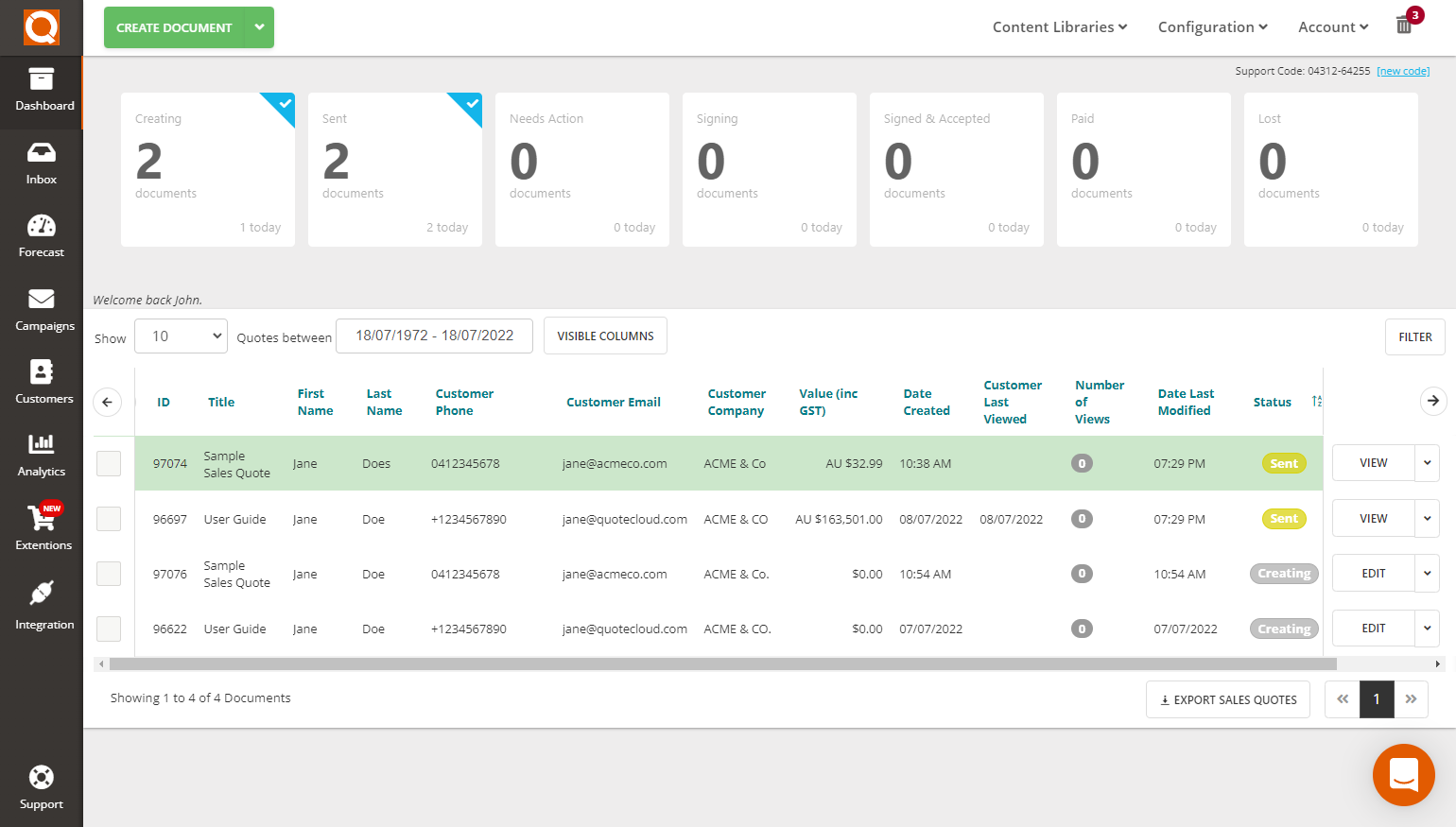Open the Extentions page marked NEW

coord(41,527)
